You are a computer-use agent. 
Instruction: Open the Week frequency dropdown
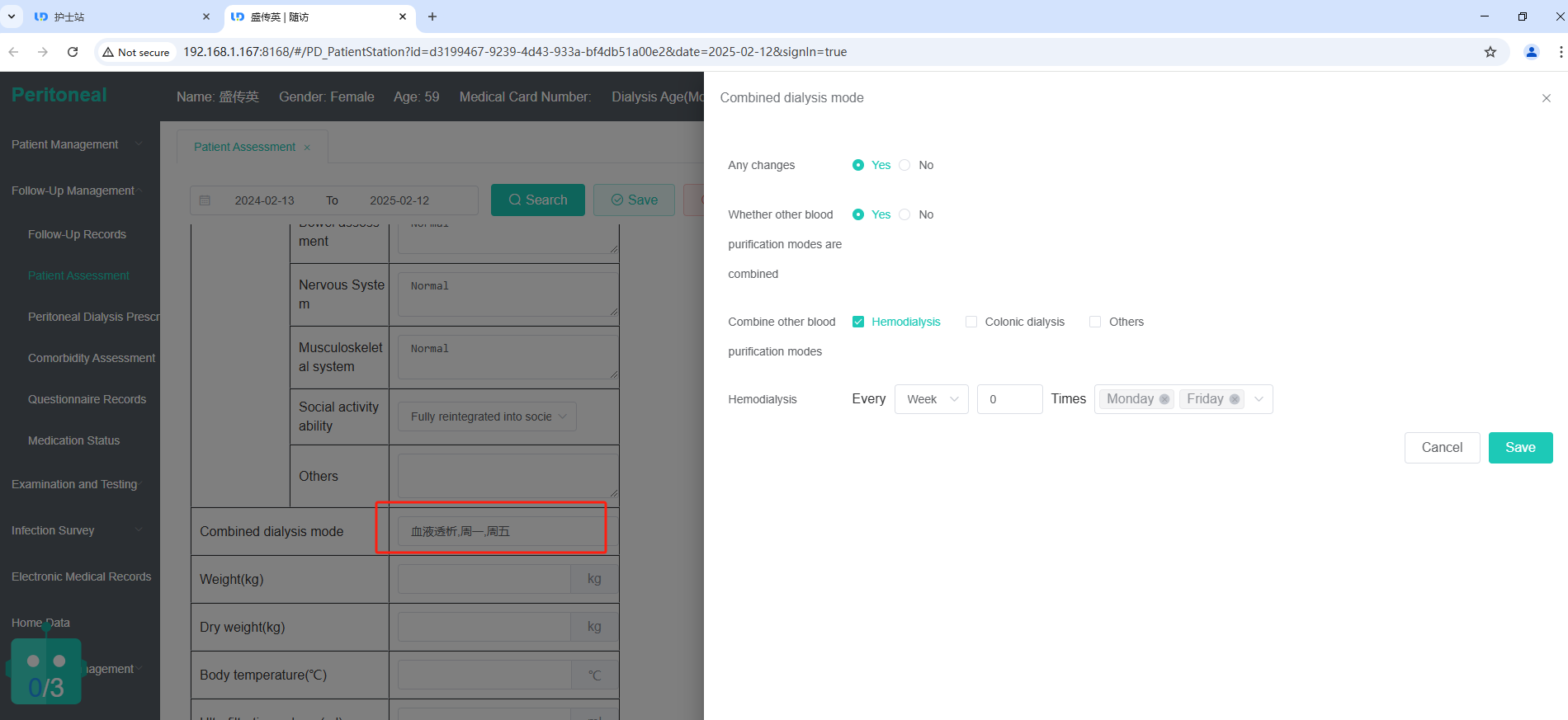[931, 399]
